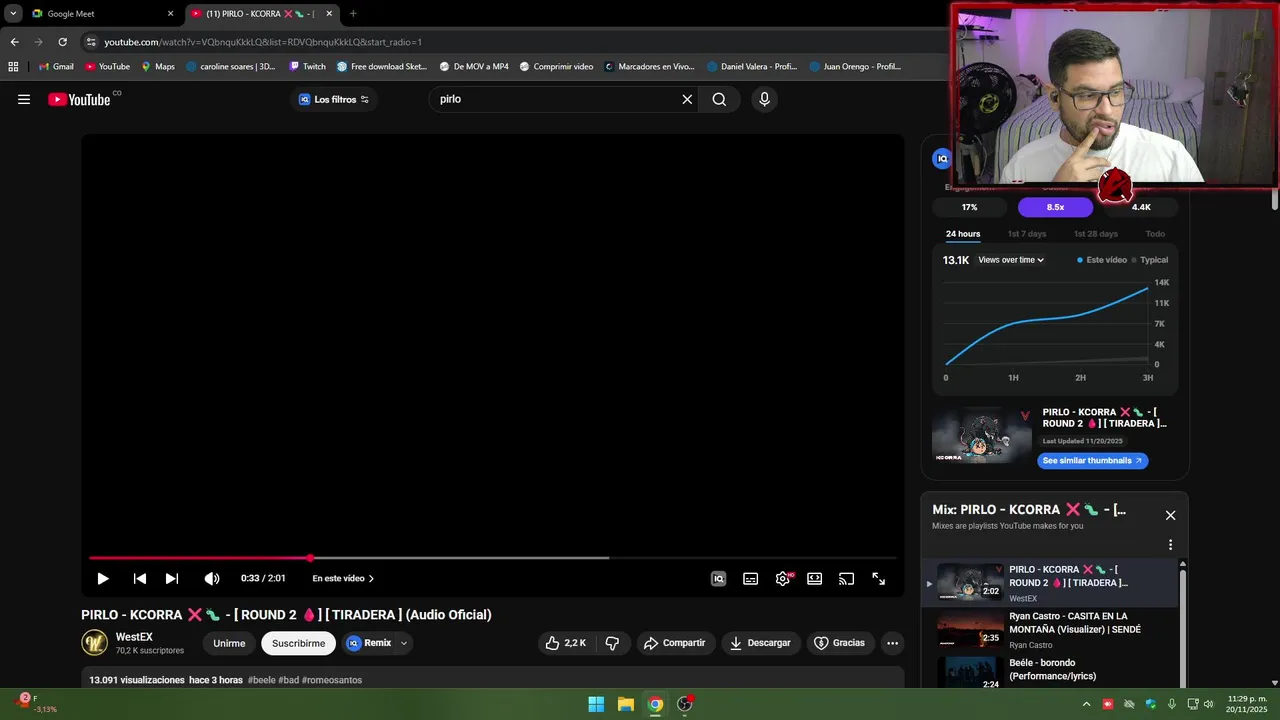
Task: Close the Mix playlist panel
Action: tap(1170, 516)
